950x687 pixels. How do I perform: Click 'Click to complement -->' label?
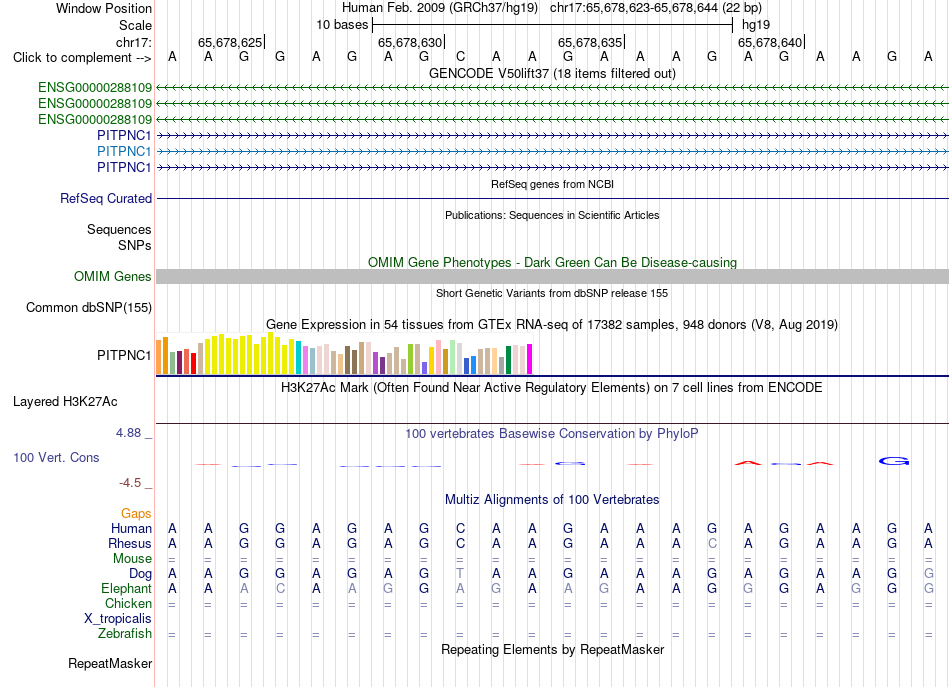click(x=82, y=58)
